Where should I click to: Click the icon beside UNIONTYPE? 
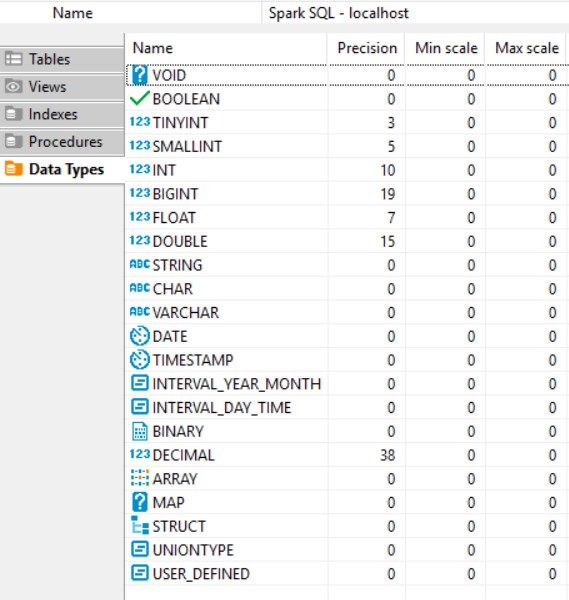(x=140, y=549)
